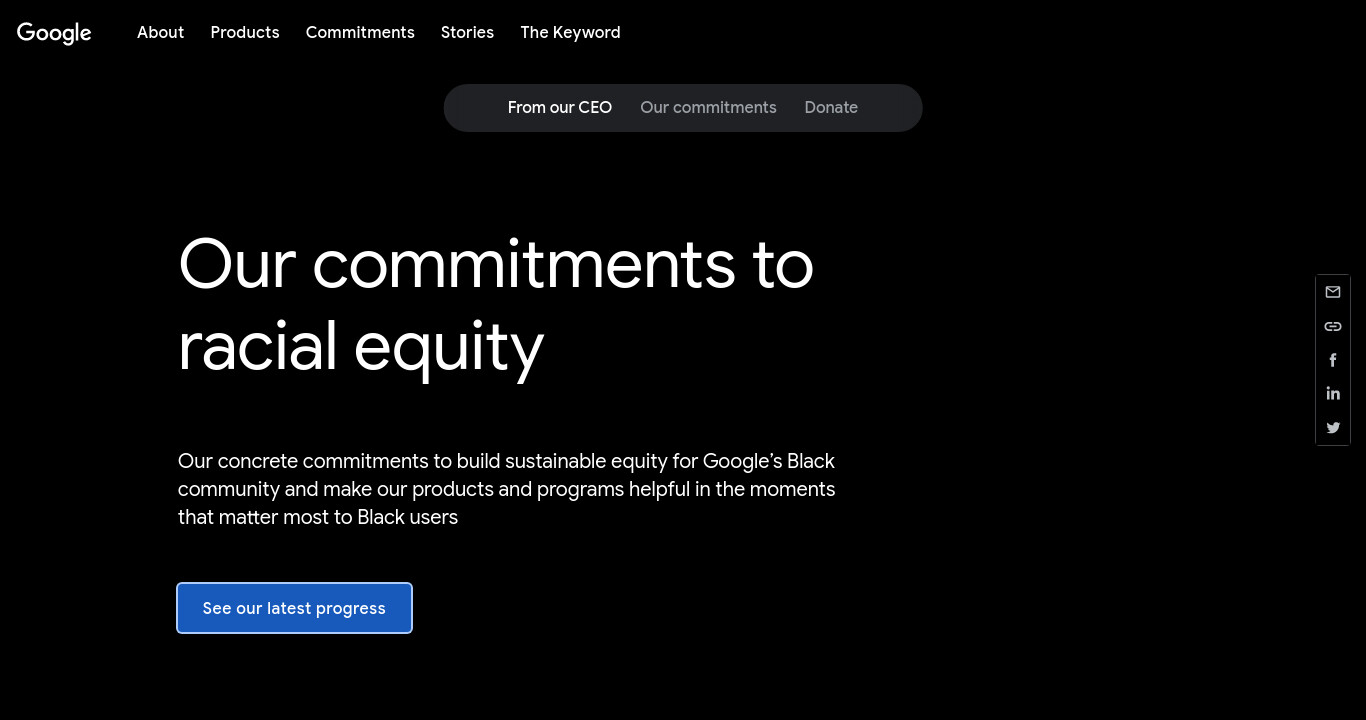Screen dimensions: 1366x720
Task: Select the From our CEO tab
Action: pos(559,107)
